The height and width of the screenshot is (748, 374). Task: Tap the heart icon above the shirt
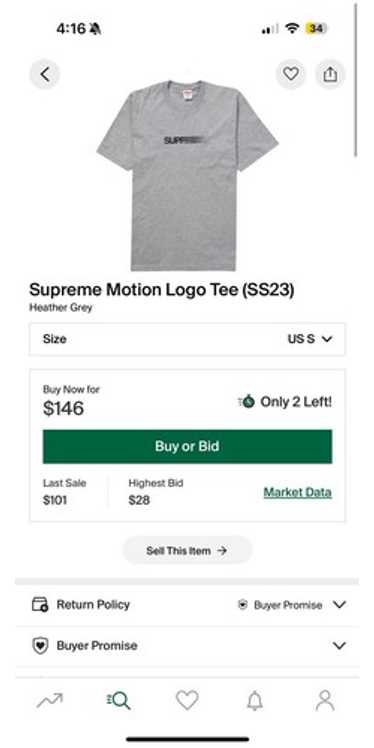291,74
